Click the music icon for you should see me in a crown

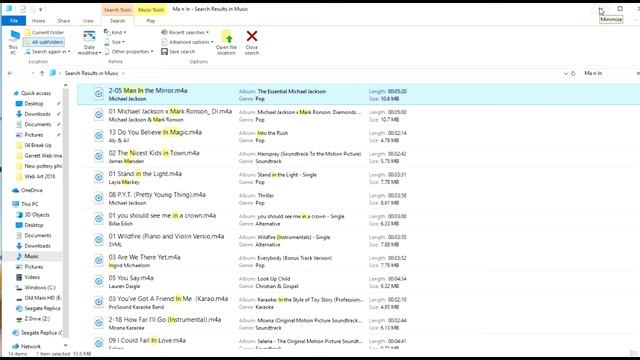pyautogui.click(x=98, y=219)
